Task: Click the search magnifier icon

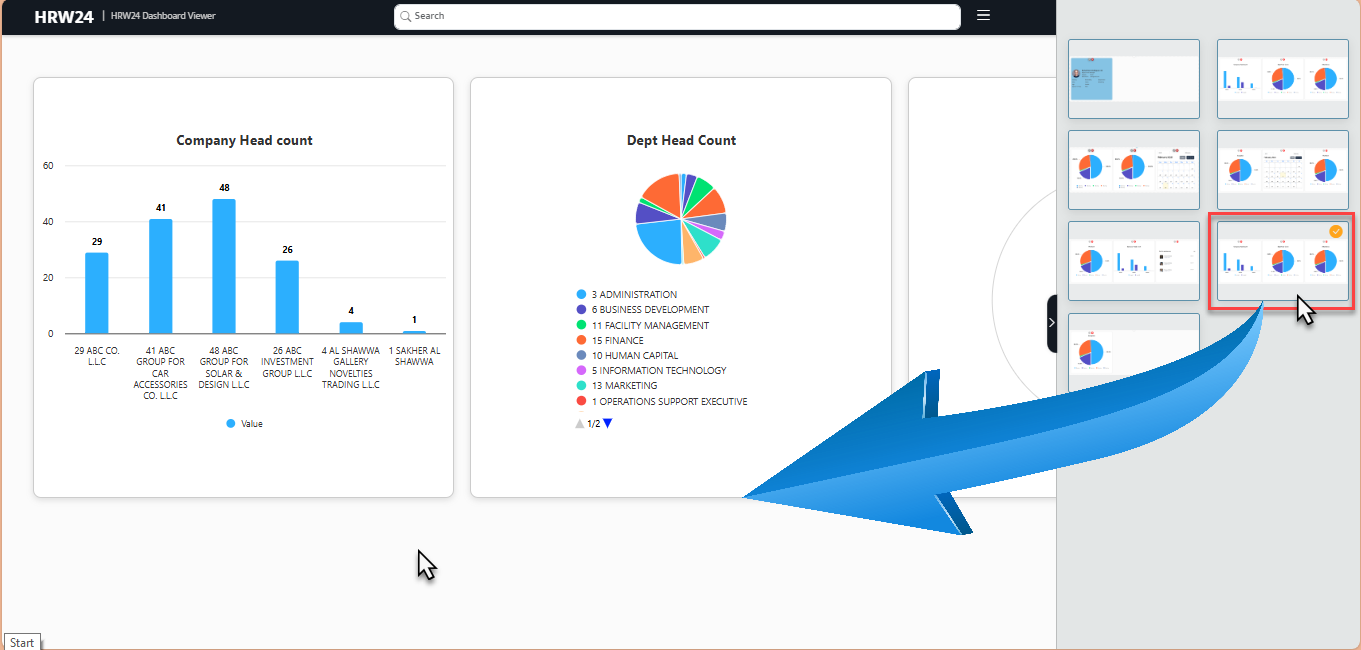Action: 405,16
